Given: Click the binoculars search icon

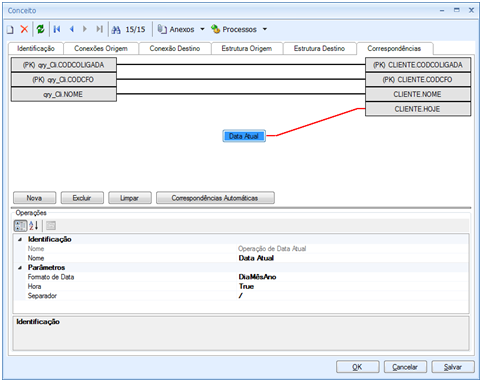Looking at the screenshot, I should coord(116,30).
